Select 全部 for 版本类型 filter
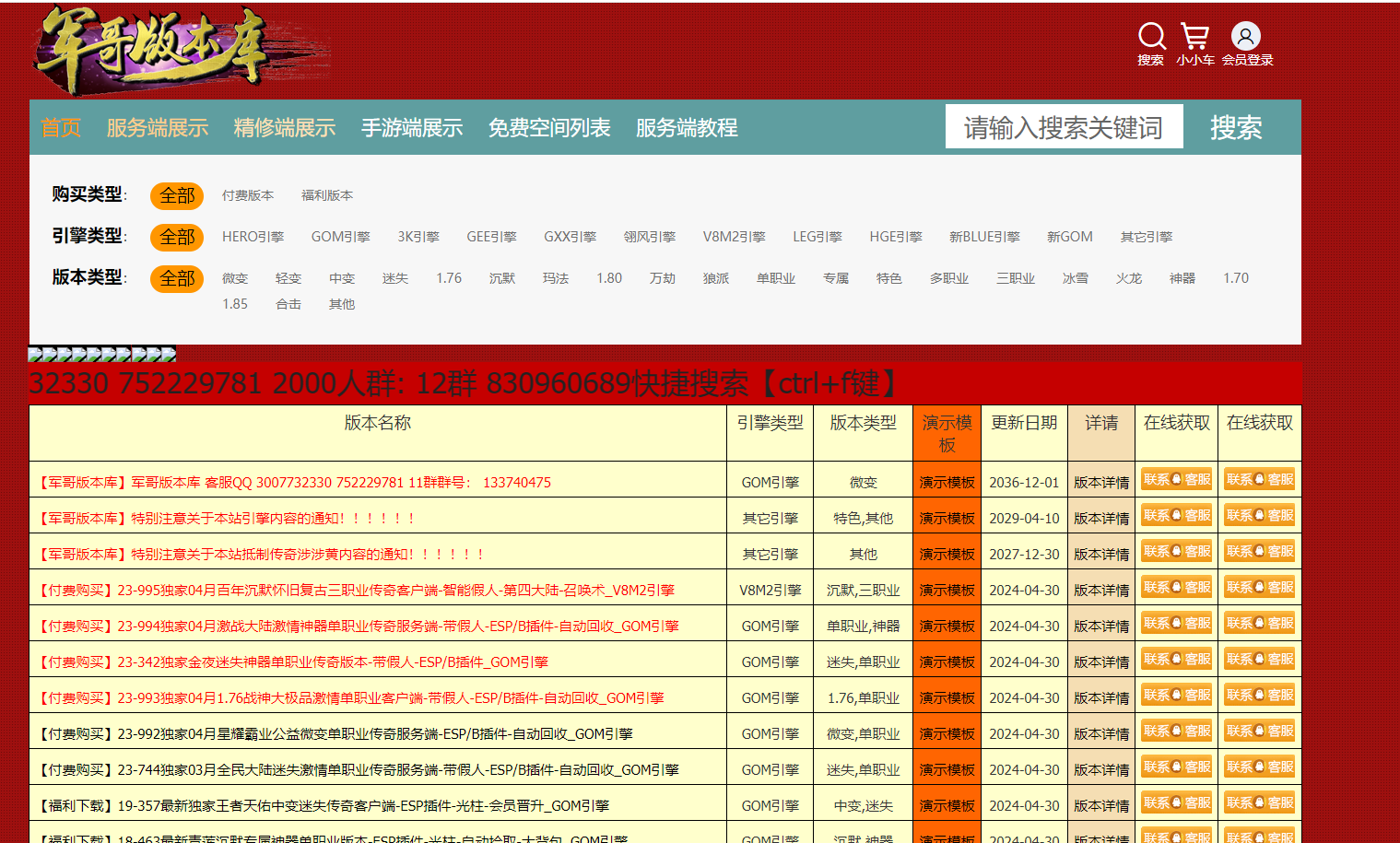The image size is (1400, 843). point(177,278)
